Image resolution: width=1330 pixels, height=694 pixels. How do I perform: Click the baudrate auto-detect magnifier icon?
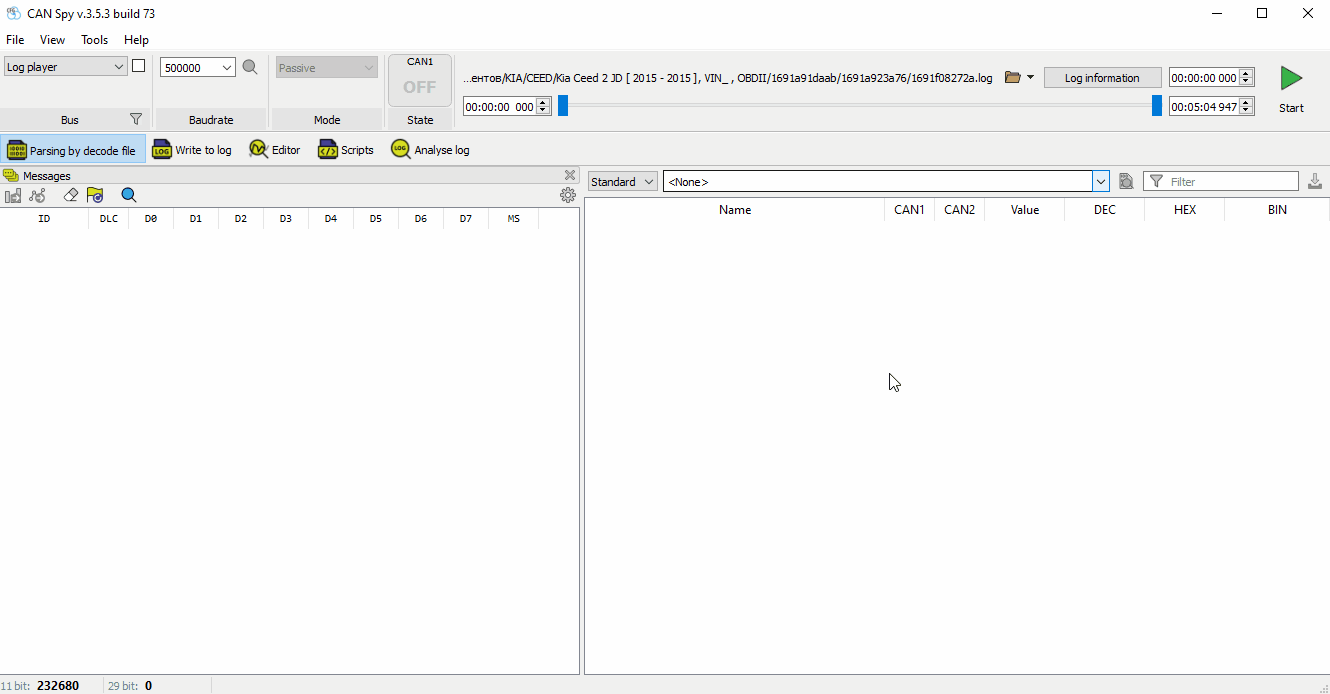pyautogui.click(x=250, y=67)
